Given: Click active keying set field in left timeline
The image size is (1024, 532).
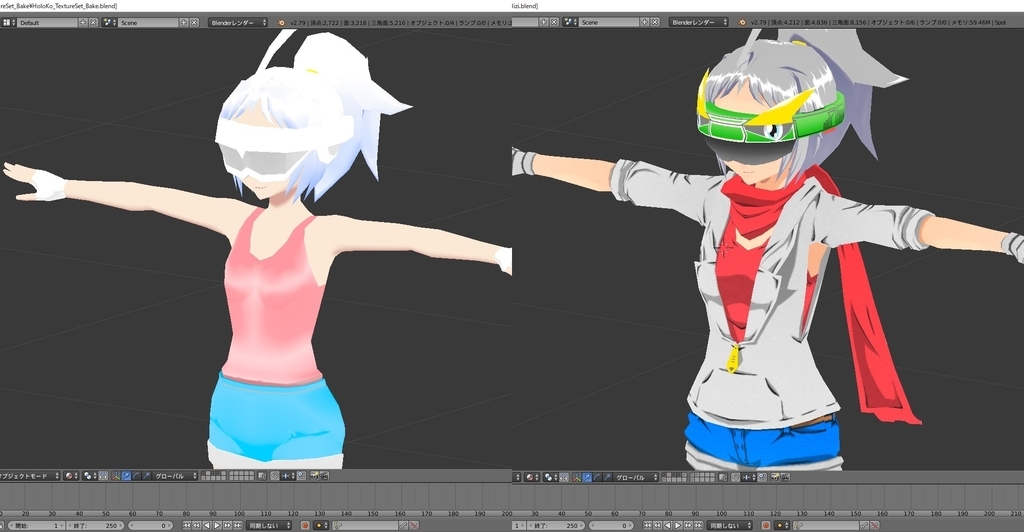Looking at the screenshot, I should [366, 525].
